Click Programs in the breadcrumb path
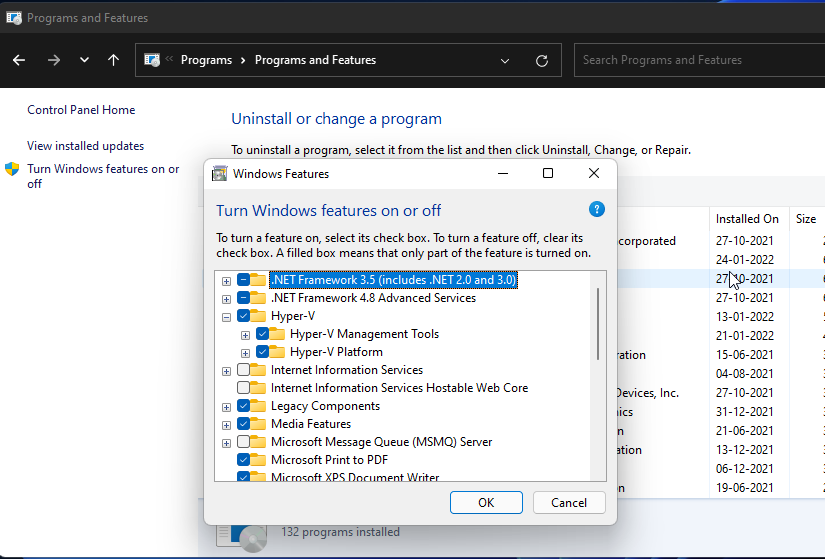 (x=206, y=60)
